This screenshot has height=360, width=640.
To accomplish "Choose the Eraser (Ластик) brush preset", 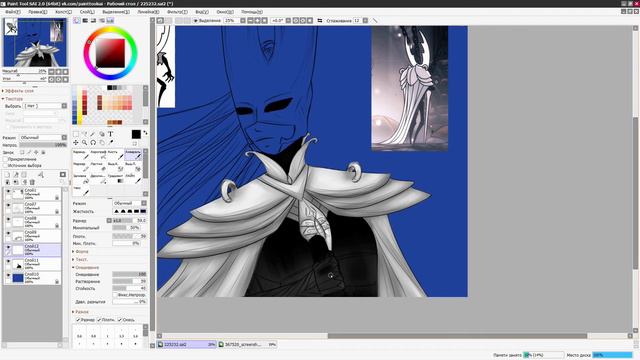I will [98, 166].
